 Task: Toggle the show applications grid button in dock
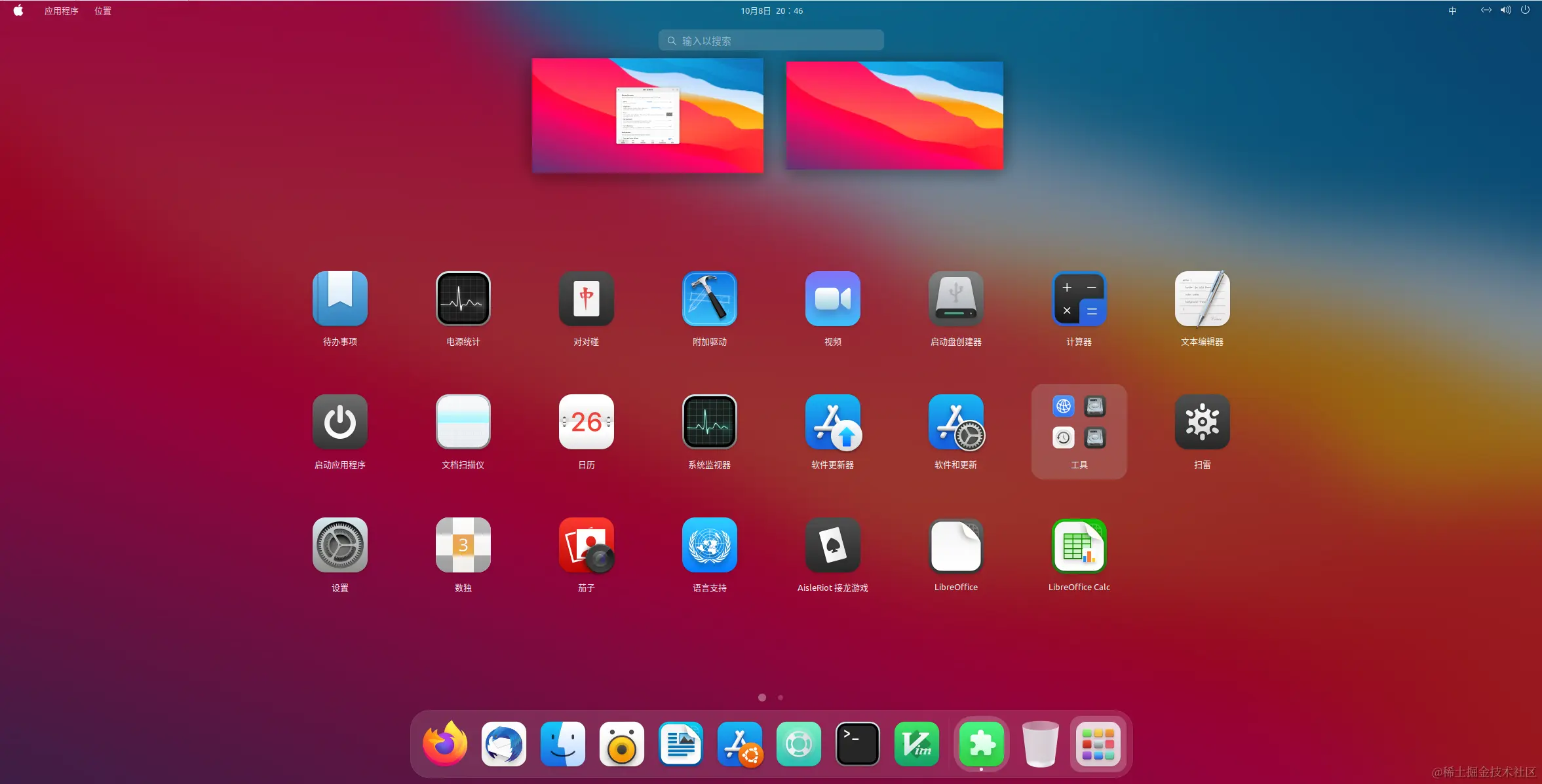(1098, 744)
